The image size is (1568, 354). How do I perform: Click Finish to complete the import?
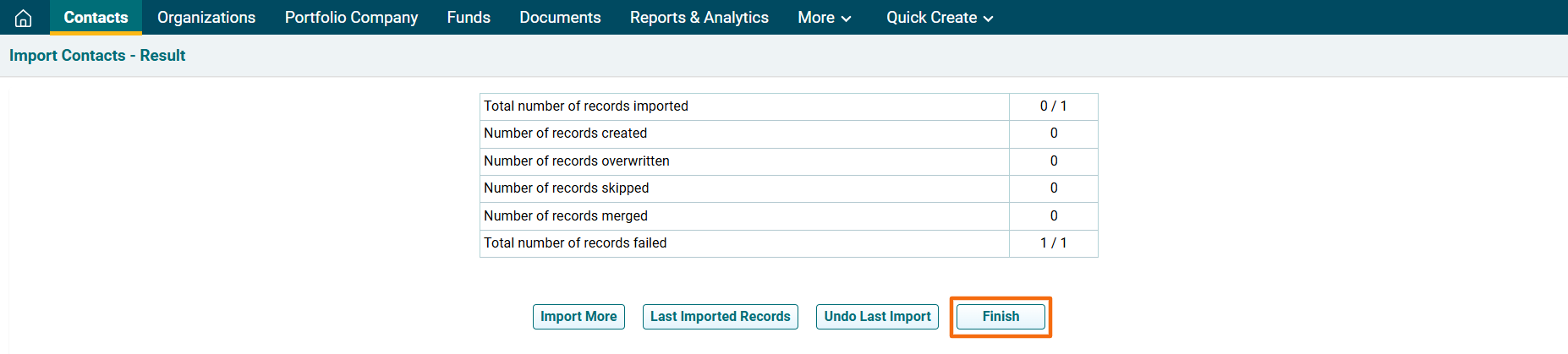[x=1001, y=317]
